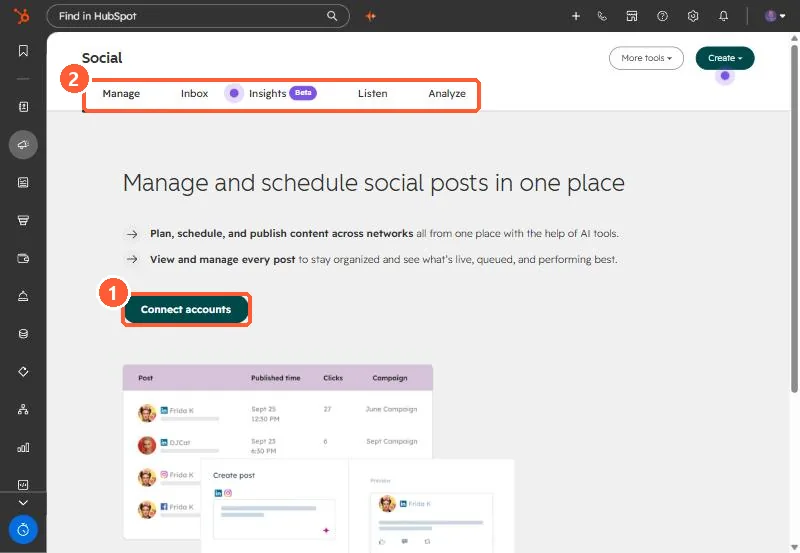
Task: Click the blue stopwatch circle button
Action: point(23,530)
